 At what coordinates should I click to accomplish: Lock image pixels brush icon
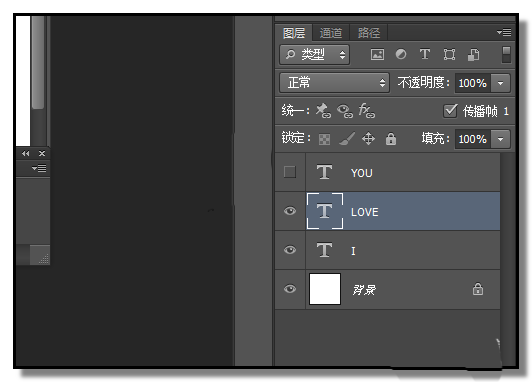click(x=347, y=139)
